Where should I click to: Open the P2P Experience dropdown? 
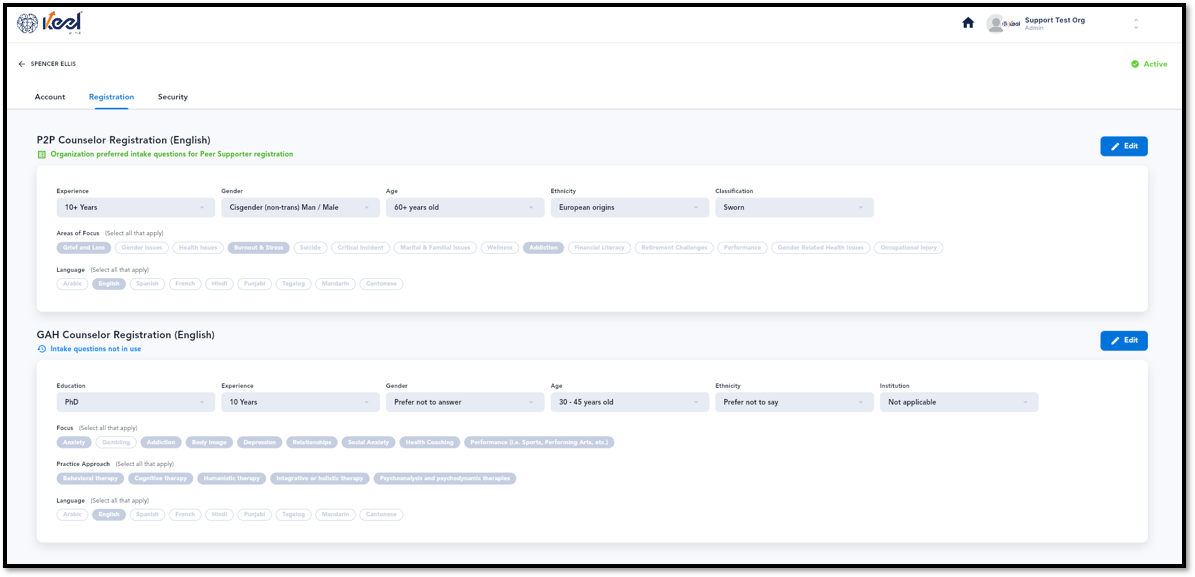tap(136, 207)
